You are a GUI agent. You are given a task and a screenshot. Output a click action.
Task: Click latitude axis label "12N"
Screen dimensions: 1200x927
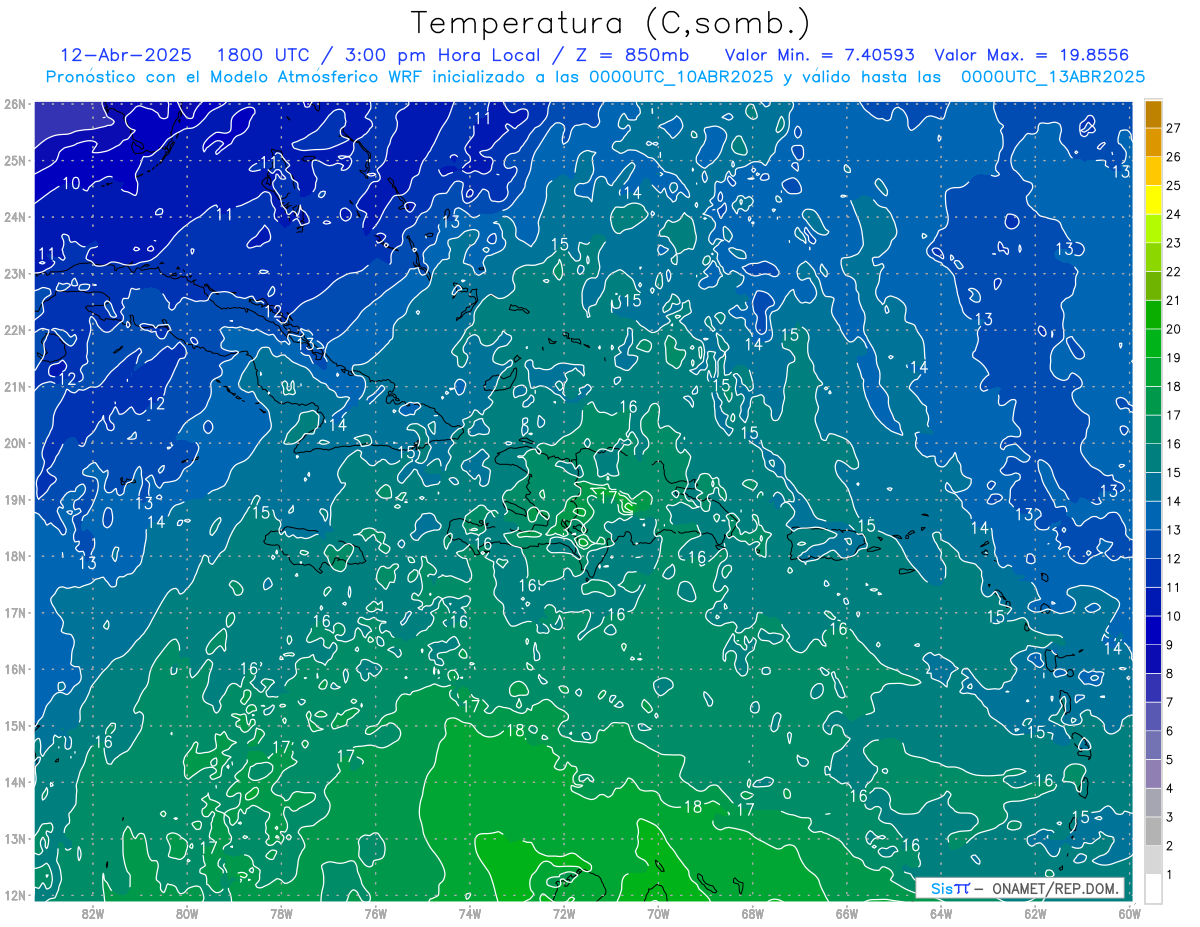tap(14, 895)
